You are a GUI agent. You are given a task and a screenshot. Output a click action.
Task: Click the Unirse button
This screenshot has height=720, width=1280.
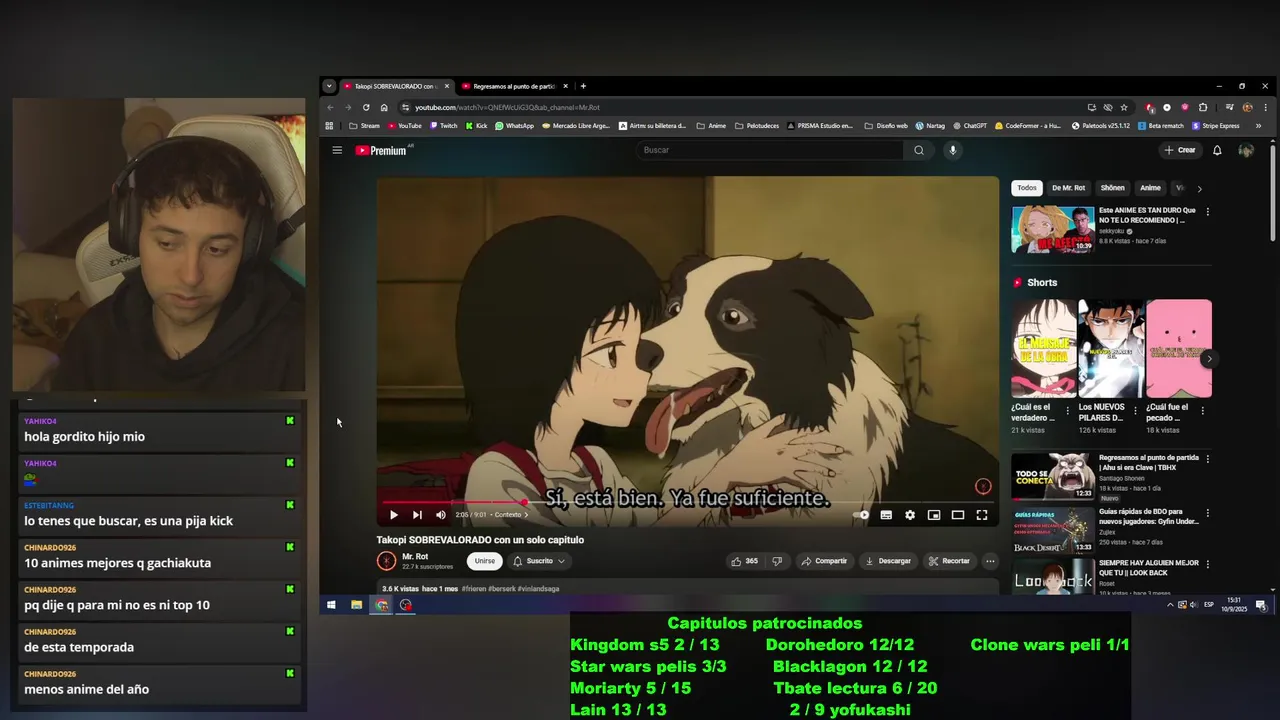pos(485,561)
